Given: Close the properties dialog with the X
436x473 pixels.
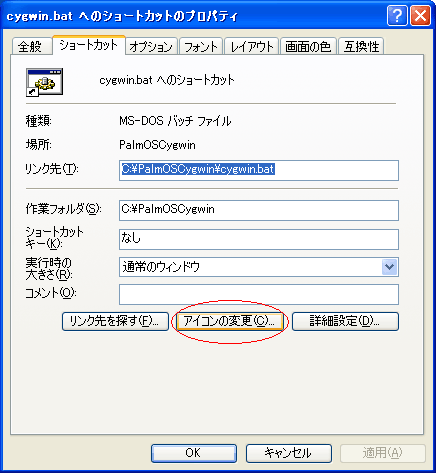Looking at the screenshot, I should [x=420, y=16].
